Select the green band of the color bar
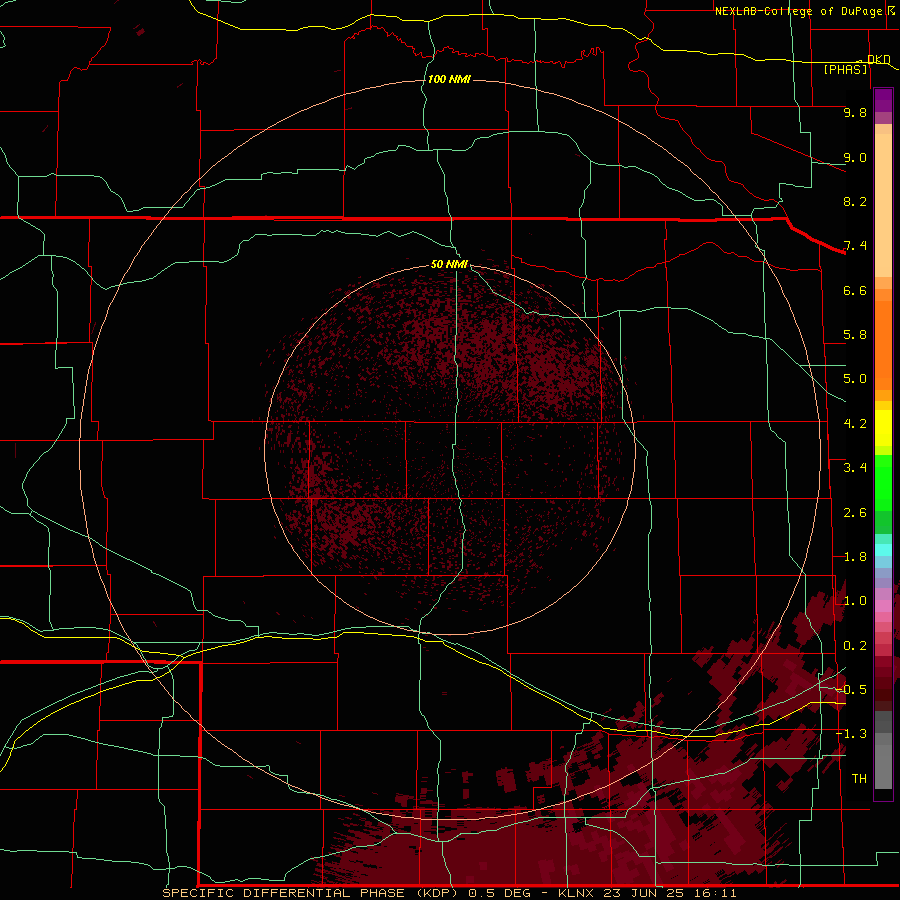Image resolution: width=900 pixels, height=900 pixels. tap(883, 488)
